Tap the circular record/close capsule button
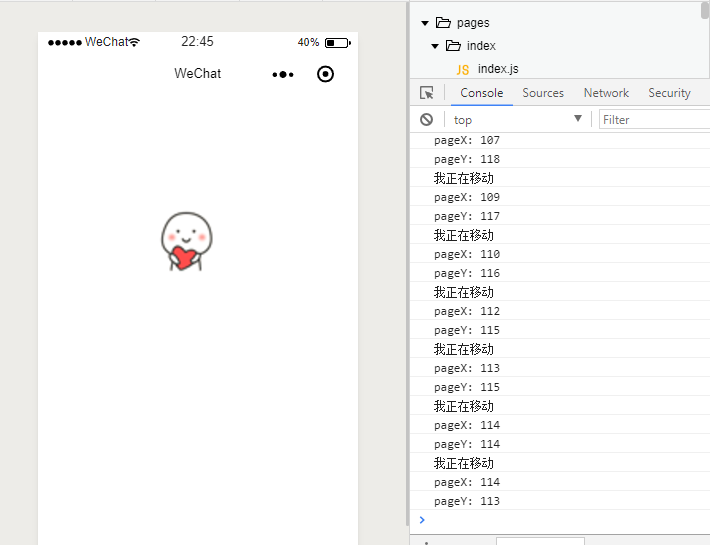The width and height of the screenshot is (710, 545). click(x=325, y=74)
